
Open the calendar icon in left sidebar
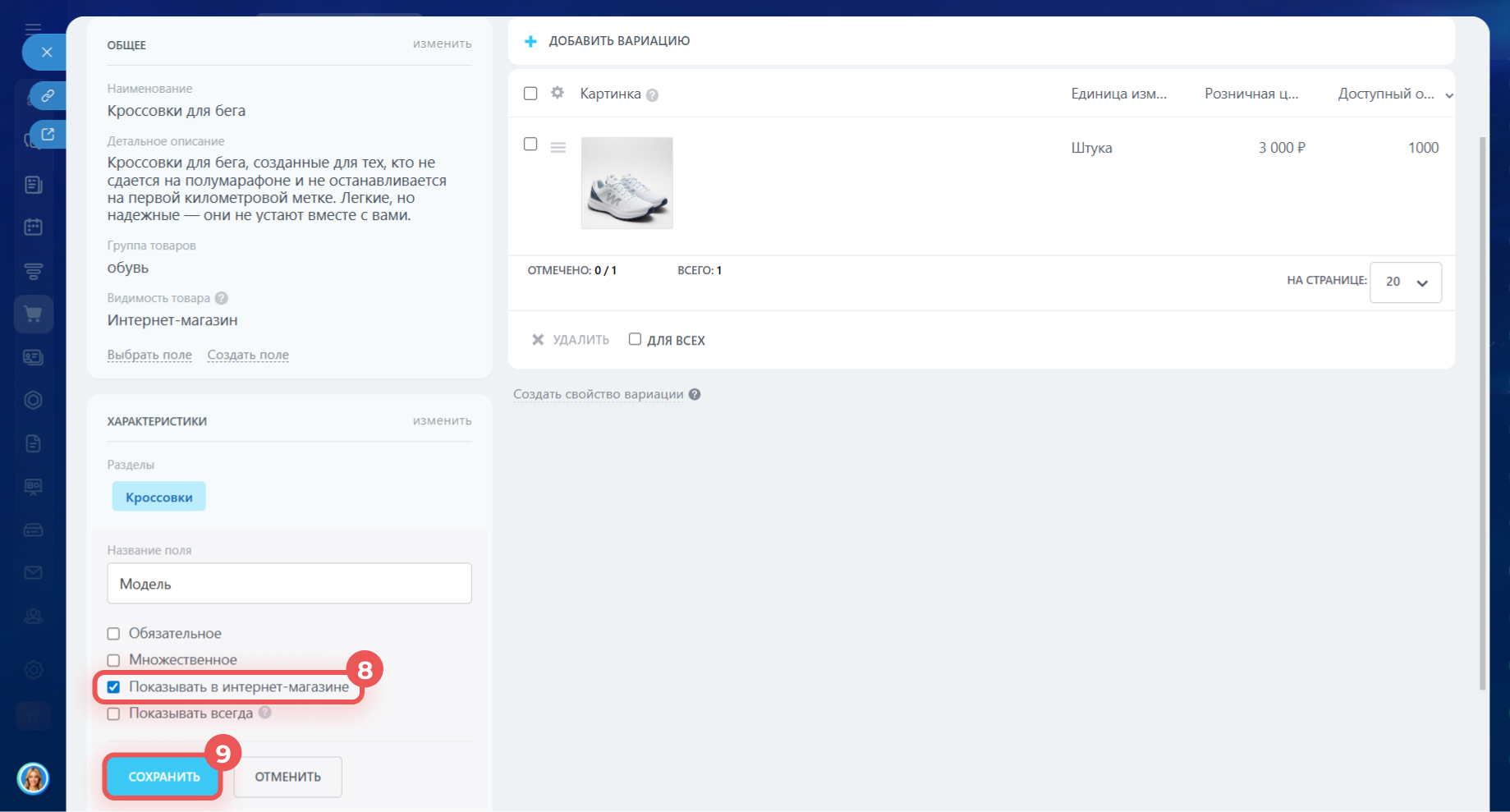tap(34, 227)
